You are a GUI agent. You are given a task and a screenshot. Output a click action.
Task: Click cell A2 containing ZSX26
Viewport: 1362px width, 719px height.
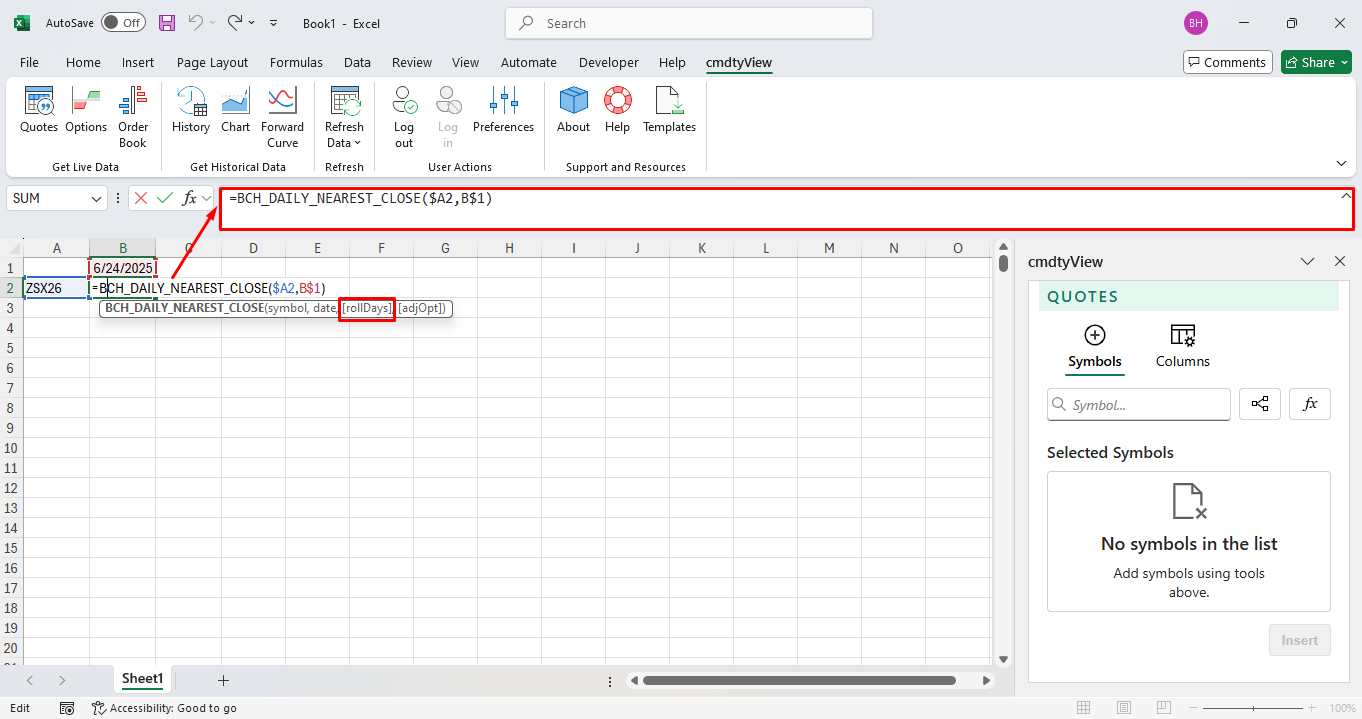coord(56,288)
